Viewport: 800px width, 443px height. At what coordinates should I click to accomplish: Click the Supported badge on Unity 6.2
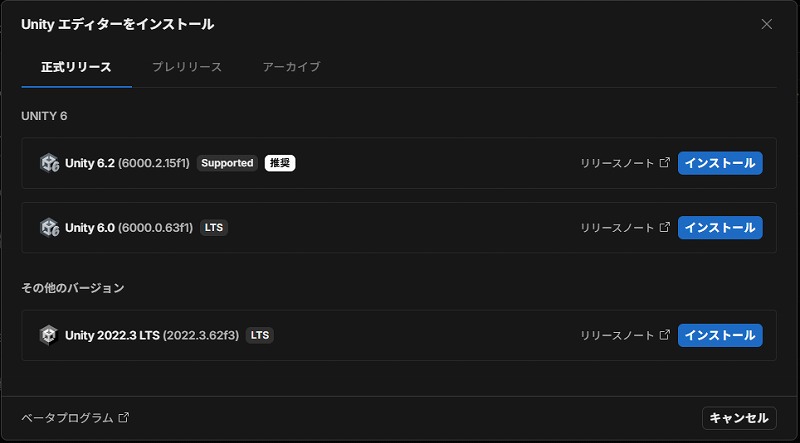point(227,163)
